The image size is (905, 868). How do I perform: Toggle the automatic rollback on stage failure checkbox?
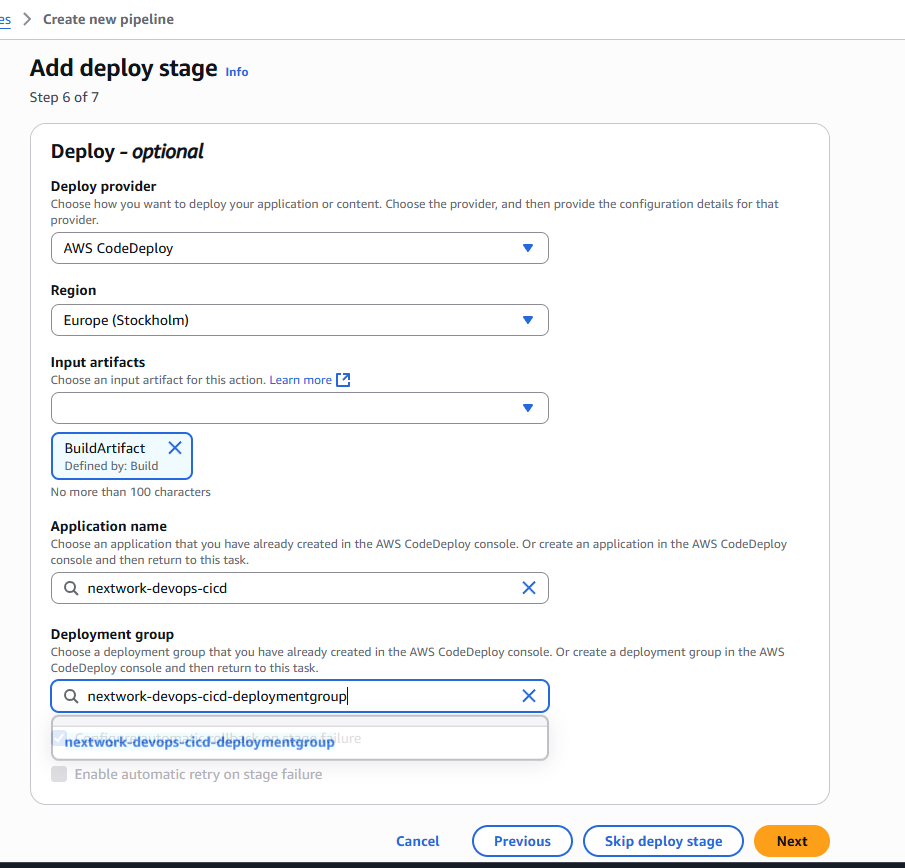[x=59, y=738]
